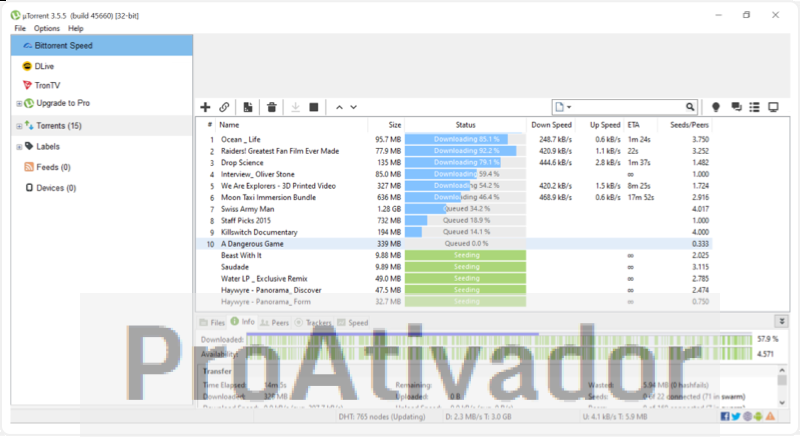Open TronTV in the sidebar

[x=47, y=85]
